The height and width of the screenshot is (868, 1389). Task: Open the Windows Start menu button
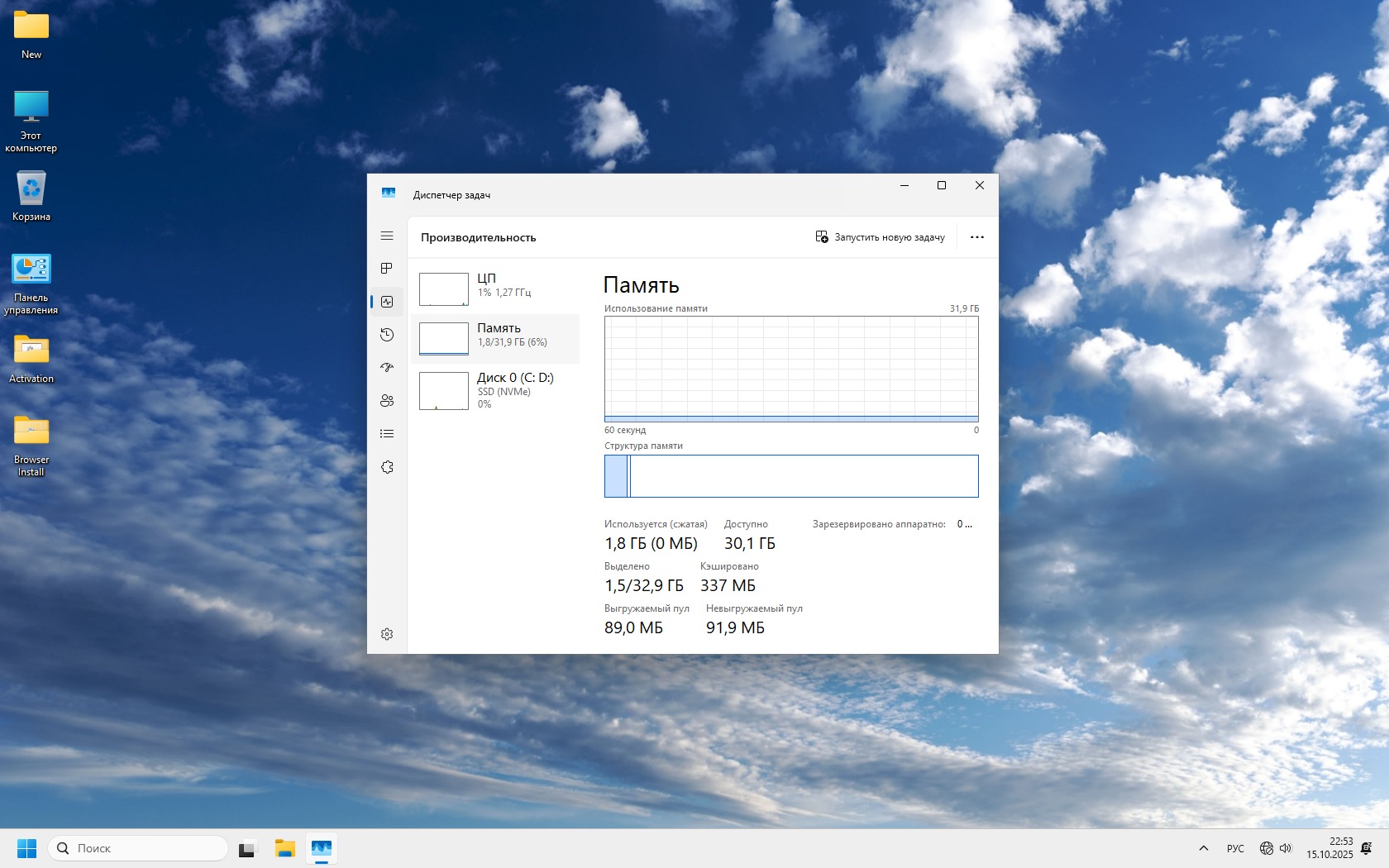pos(27,848)
